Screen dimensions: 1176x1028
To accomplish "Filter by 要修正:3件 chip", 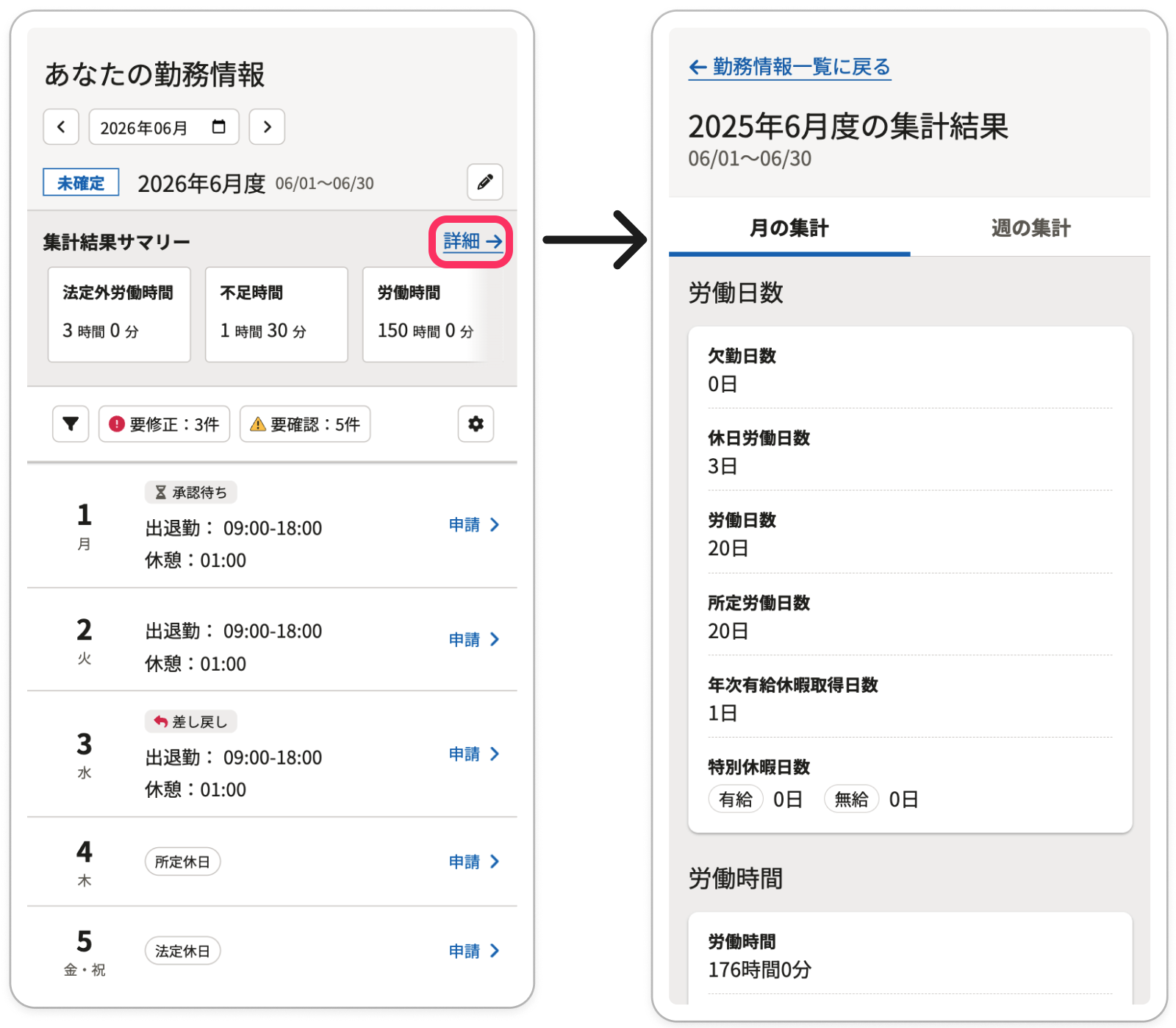I will click(x=165, y=424).
